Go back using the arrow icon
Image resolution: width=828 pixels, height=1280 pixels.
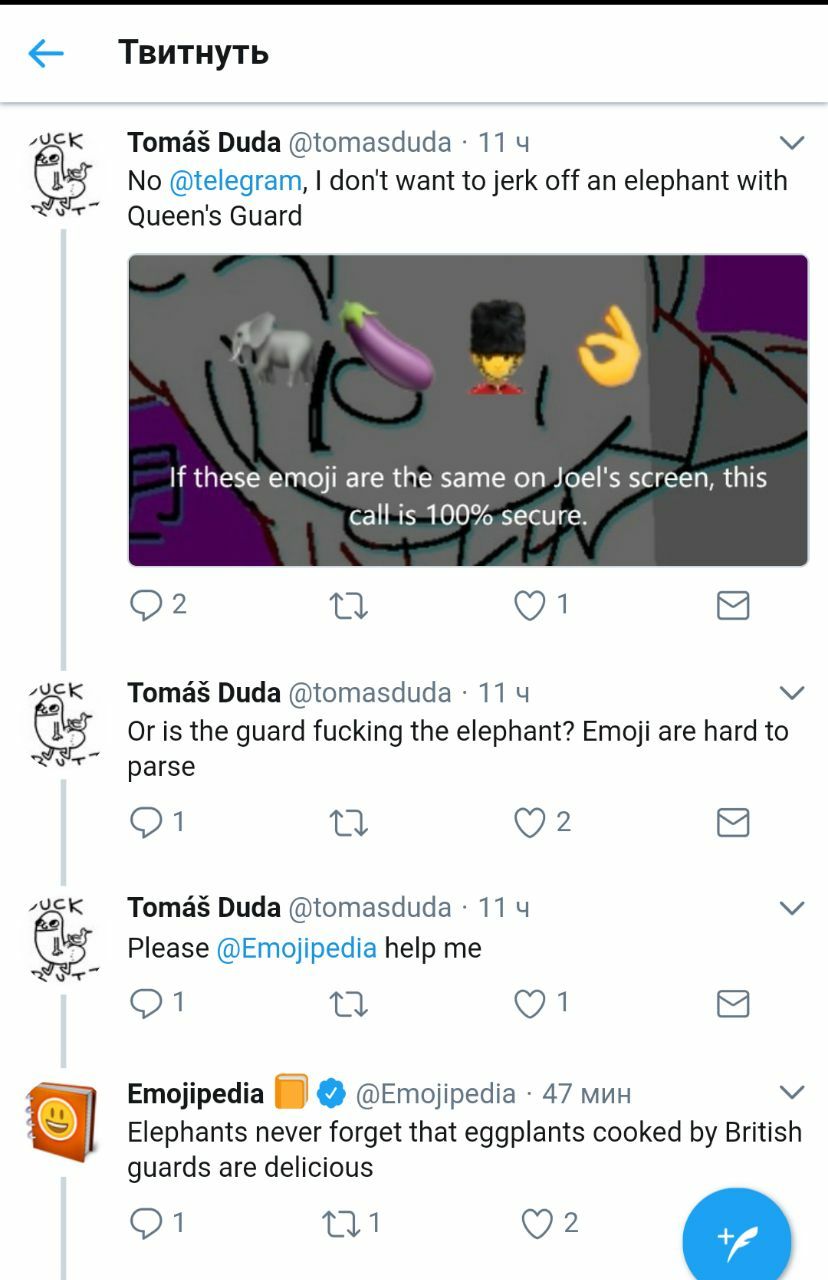coord(46,53)
